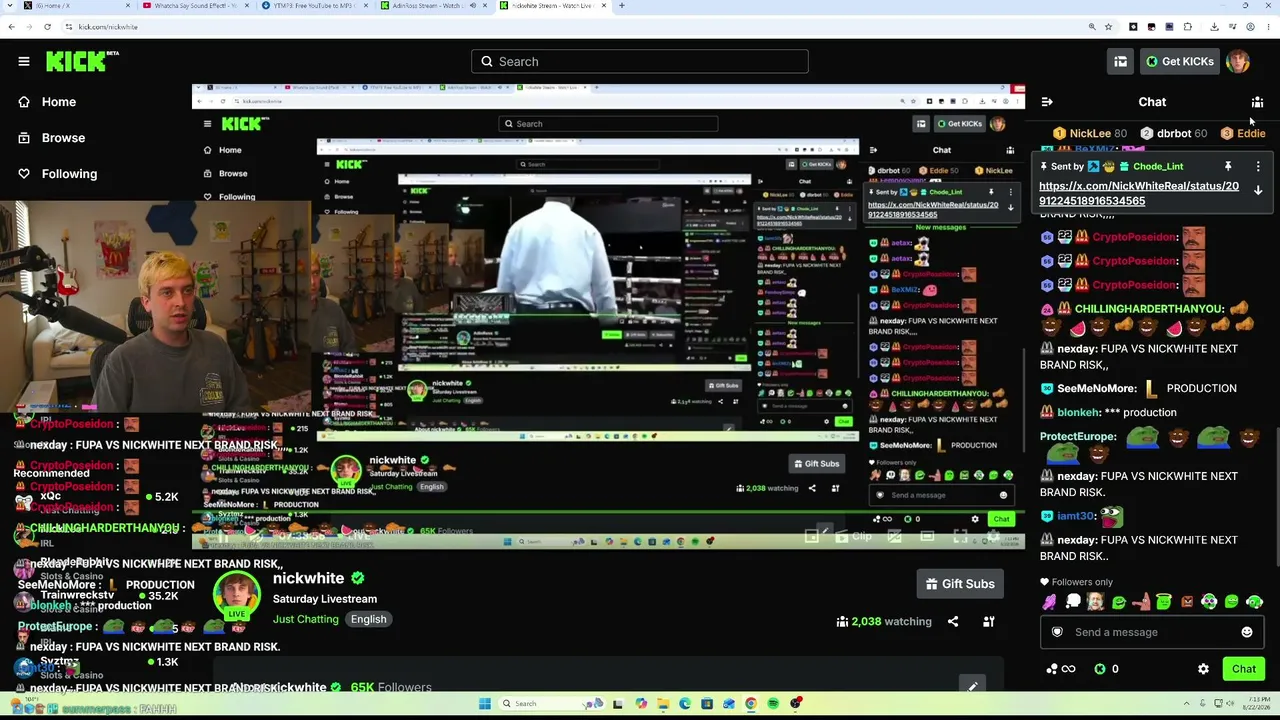Go to the Kick logo homepage
The height and width of the screenshot is (720, 1280).
tap(82, 61)
